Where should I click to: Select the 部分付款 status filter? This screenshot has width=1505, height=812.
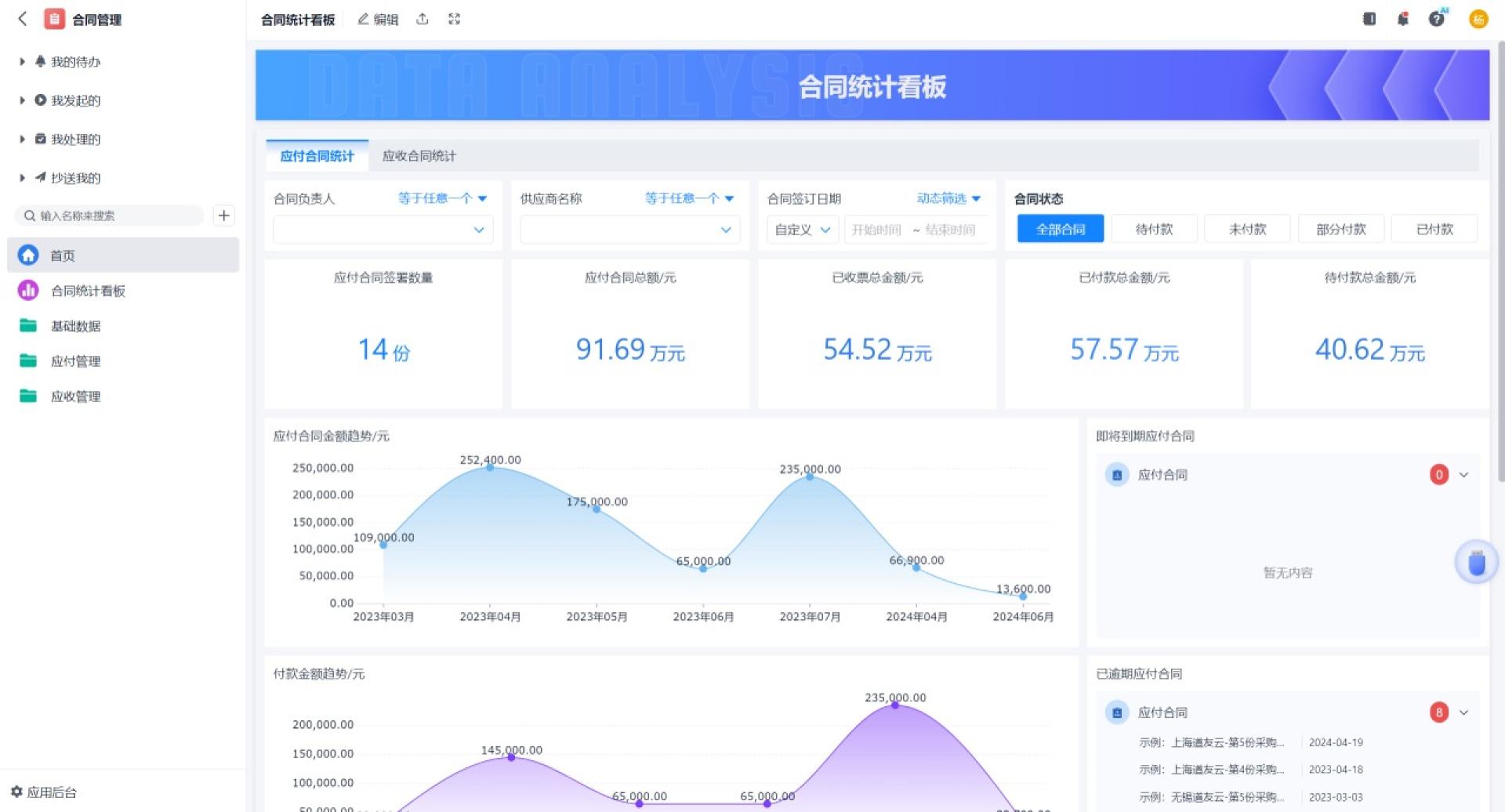[x=1340, y=229]
